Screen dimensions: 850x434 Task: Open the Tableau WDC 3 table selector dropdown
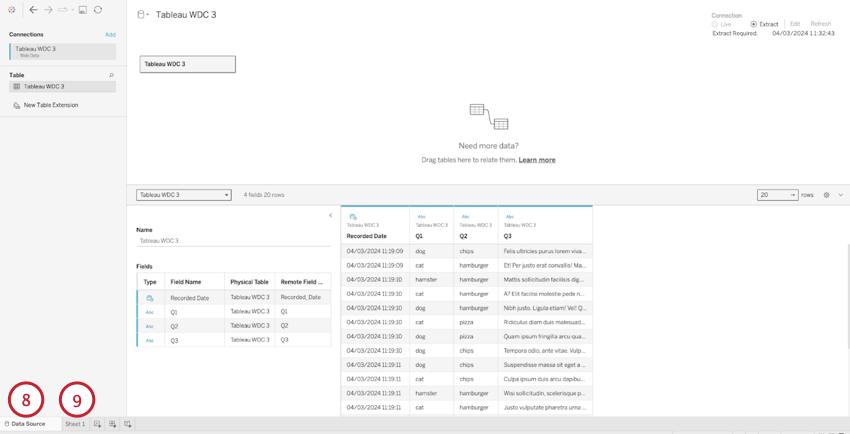point(184,195)
